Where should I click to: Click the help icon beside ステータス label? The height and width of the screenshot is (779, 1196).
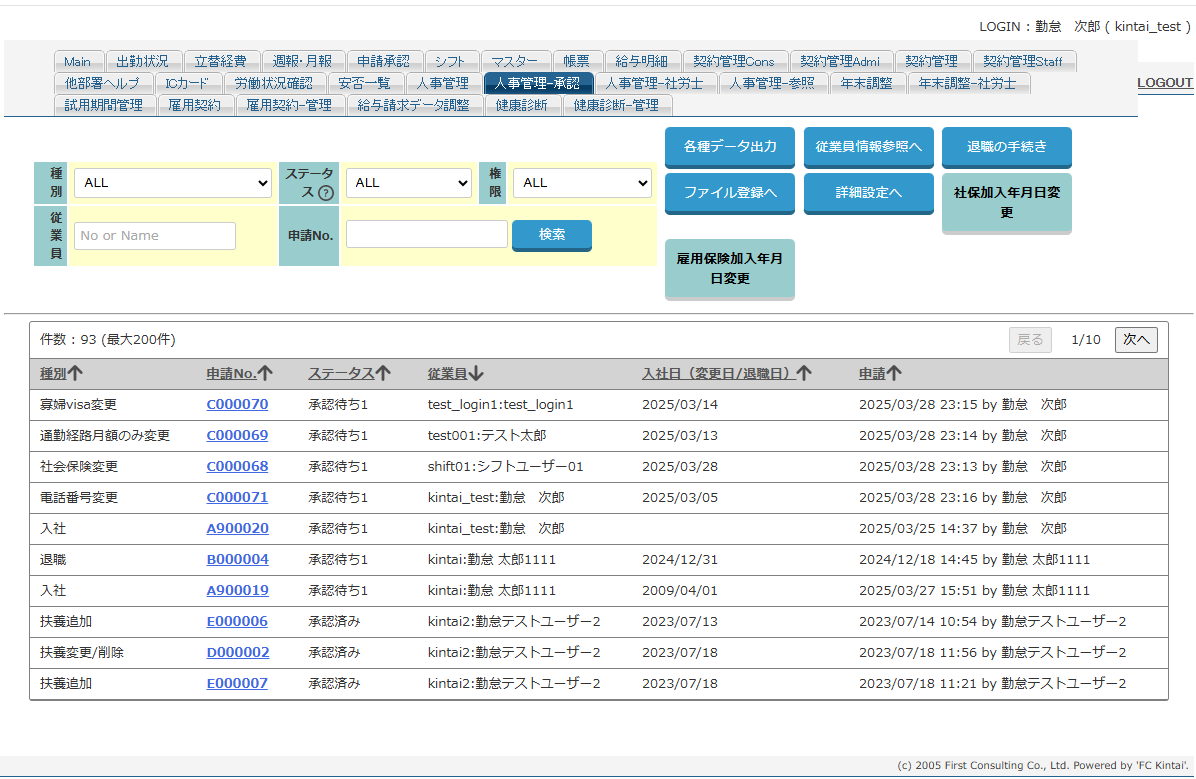click(325, 194)
